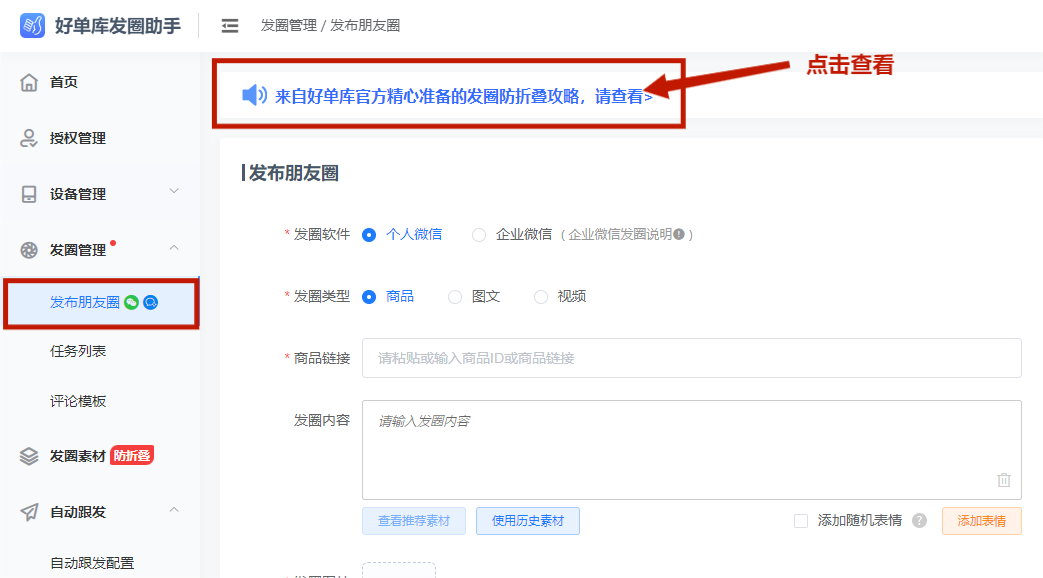Click the 添加表情 button

click(981, 521)
